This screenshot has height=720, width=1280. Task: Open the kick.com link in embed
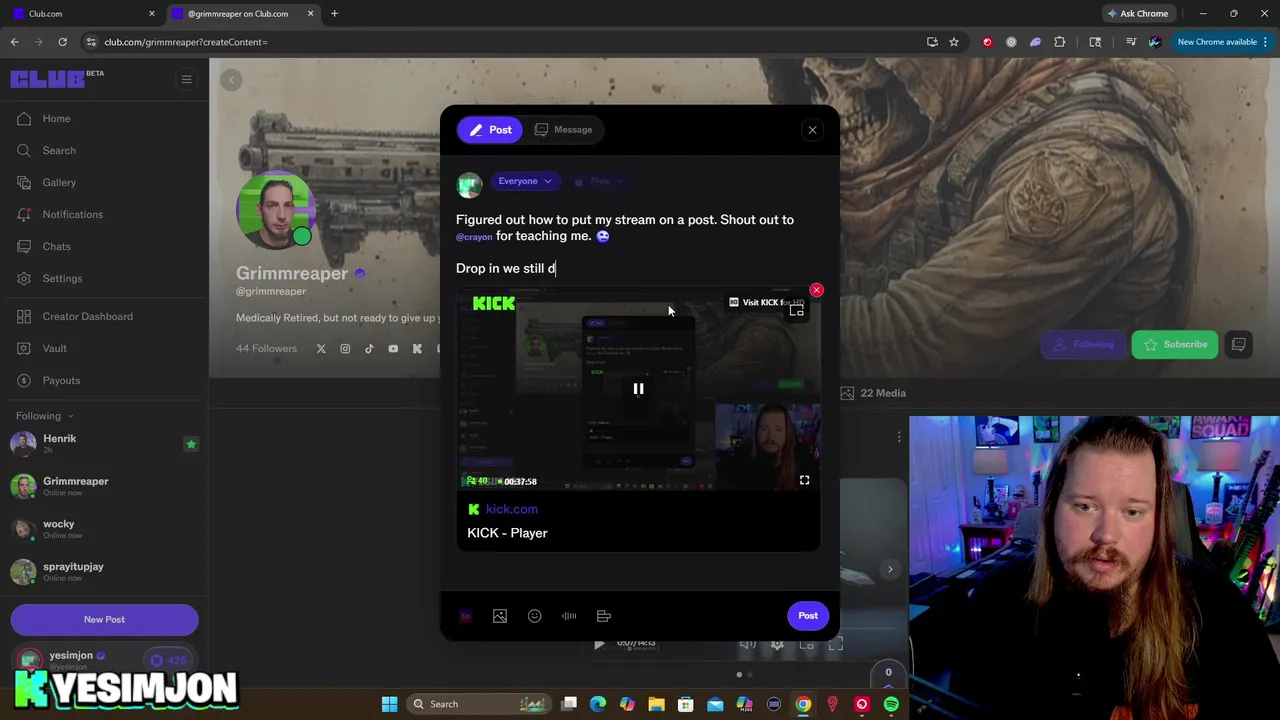click(511, 509)
